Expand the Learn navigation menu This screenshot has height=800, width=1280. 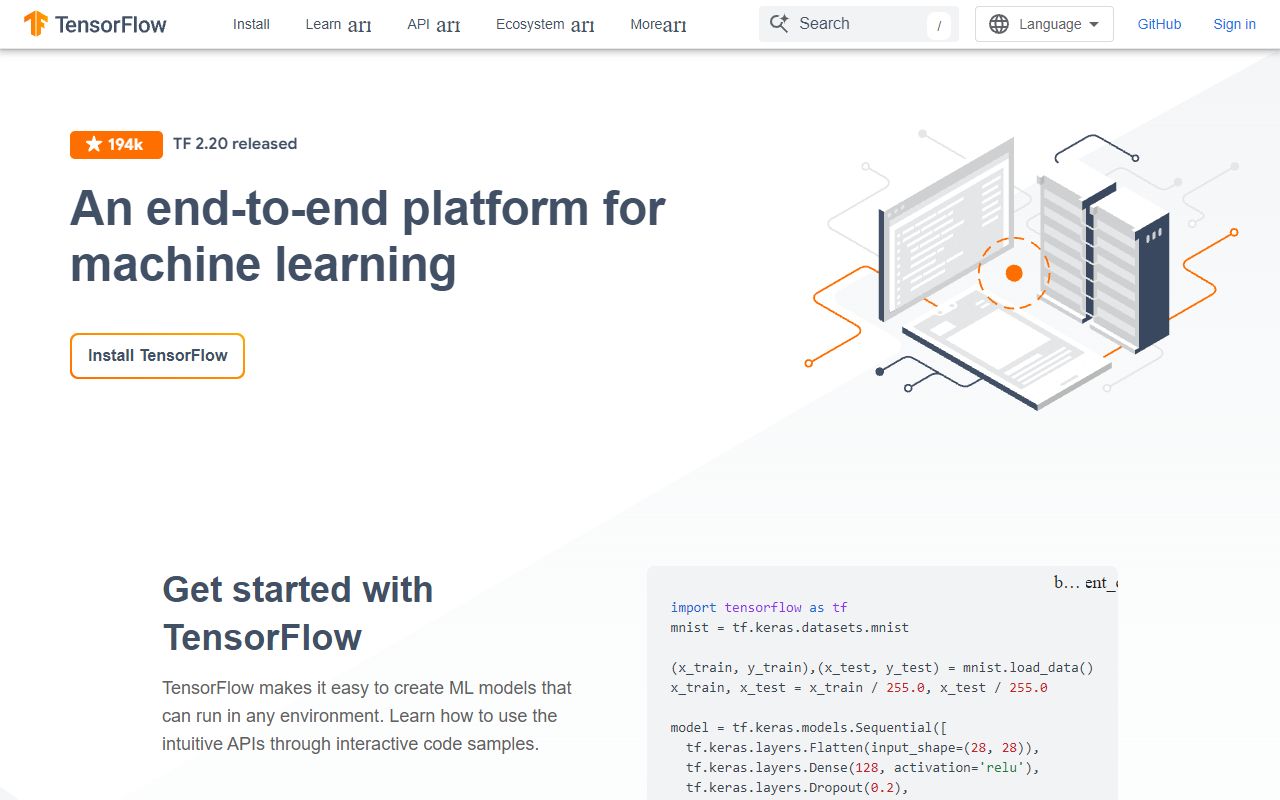pos(339,25)
